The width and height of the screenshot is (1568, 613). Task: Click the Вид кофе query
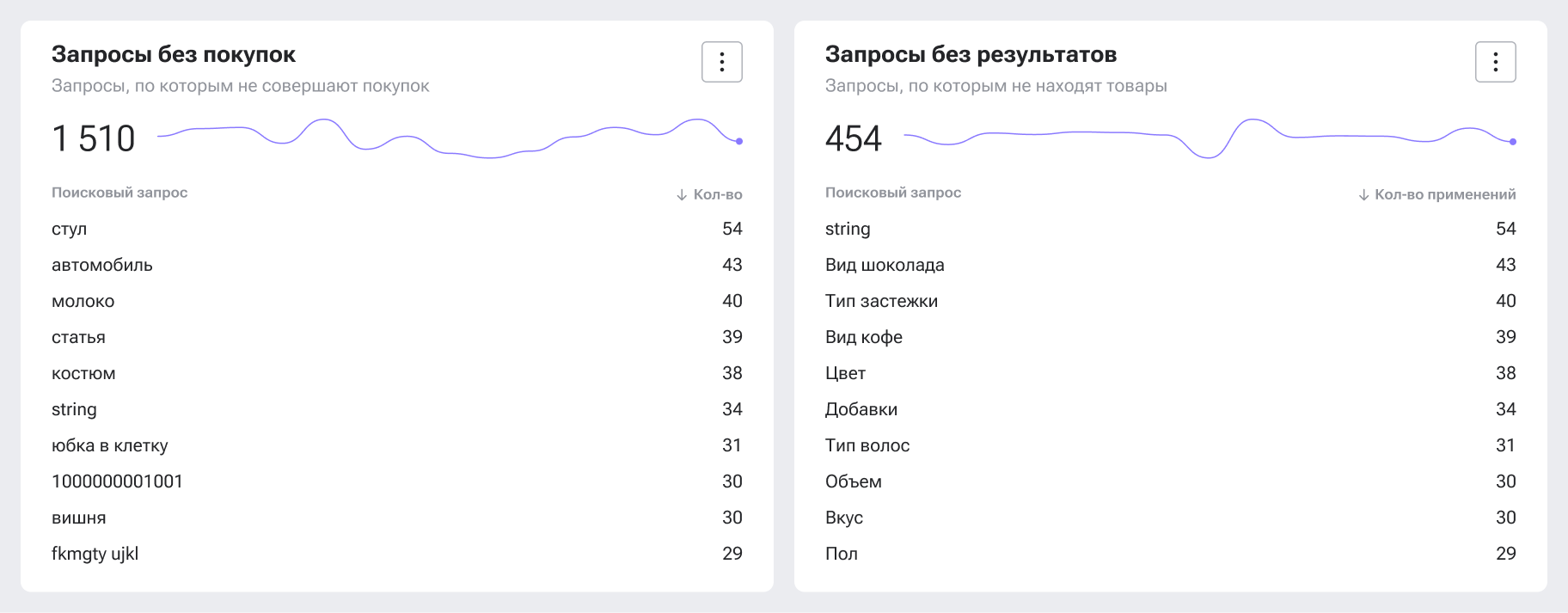pyautogui.click(x=864, y=338)
